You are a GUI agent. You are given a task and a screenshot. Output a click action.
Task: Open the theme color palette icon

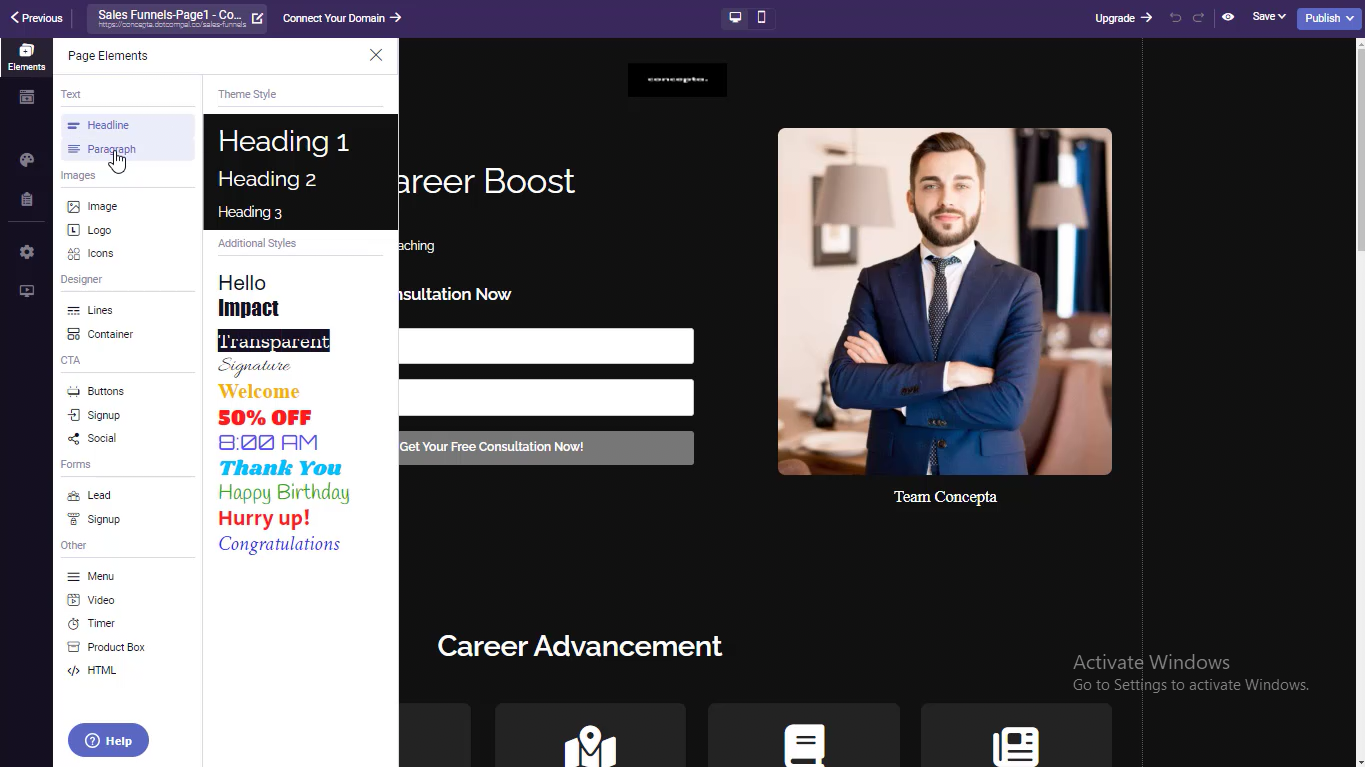pyautogui.click(x=27, y=160)
